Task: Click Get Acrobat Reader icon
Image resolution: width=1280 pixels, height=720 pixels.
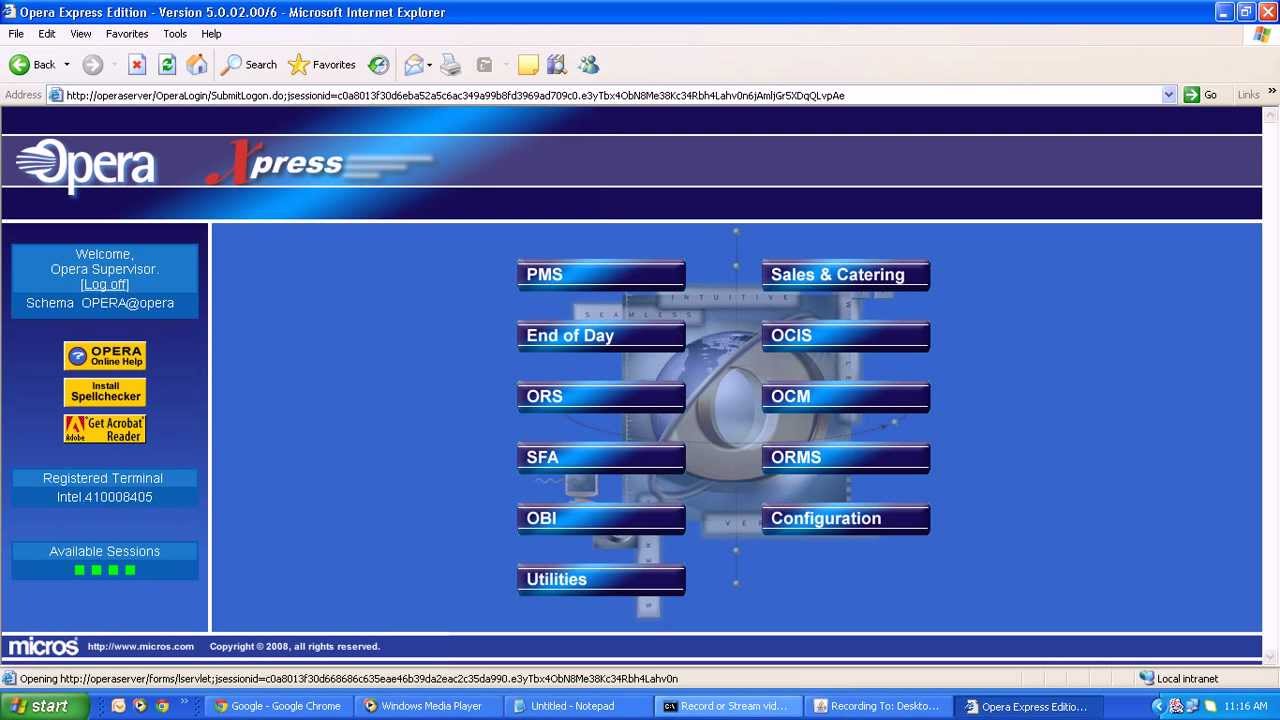Action: pos(105,429)
